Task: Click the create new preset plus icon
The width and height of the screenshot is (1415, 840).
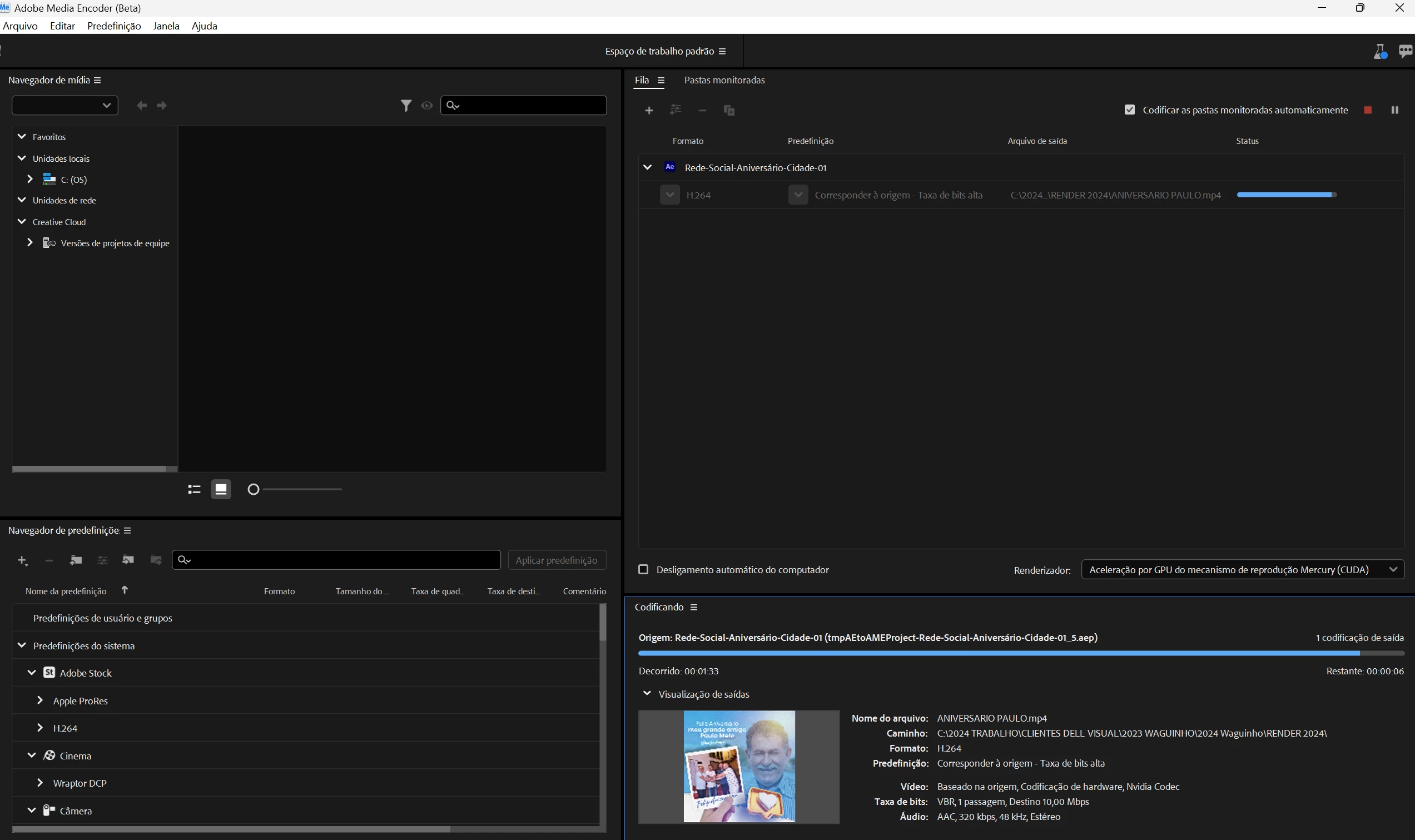Action: (x=22, y=560)
